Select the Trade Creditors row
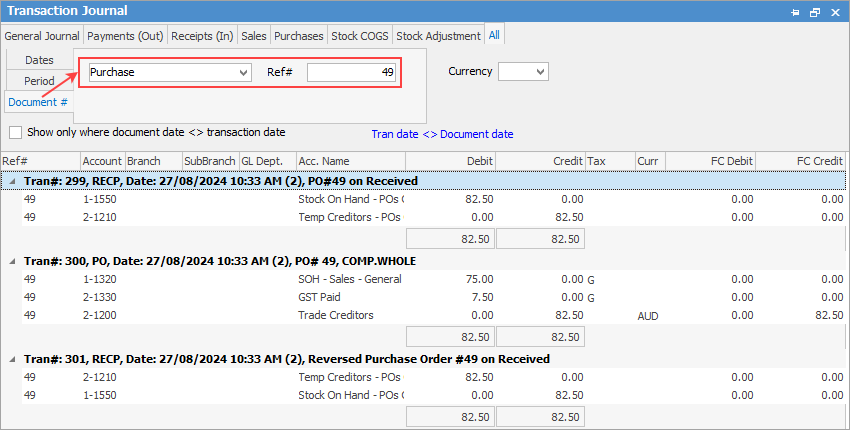 336,315
